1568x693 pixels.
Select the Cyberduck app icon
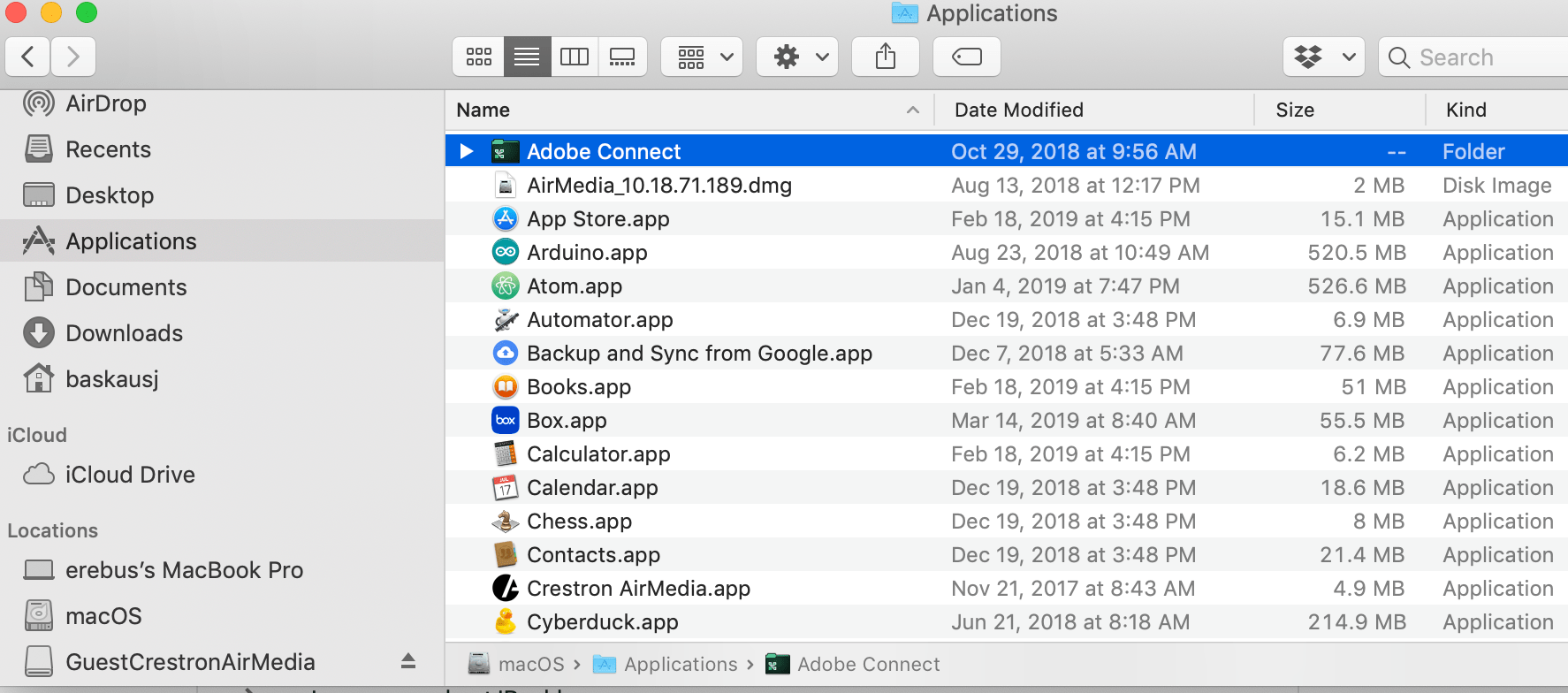pyautogui.click(x=505, y=622)
